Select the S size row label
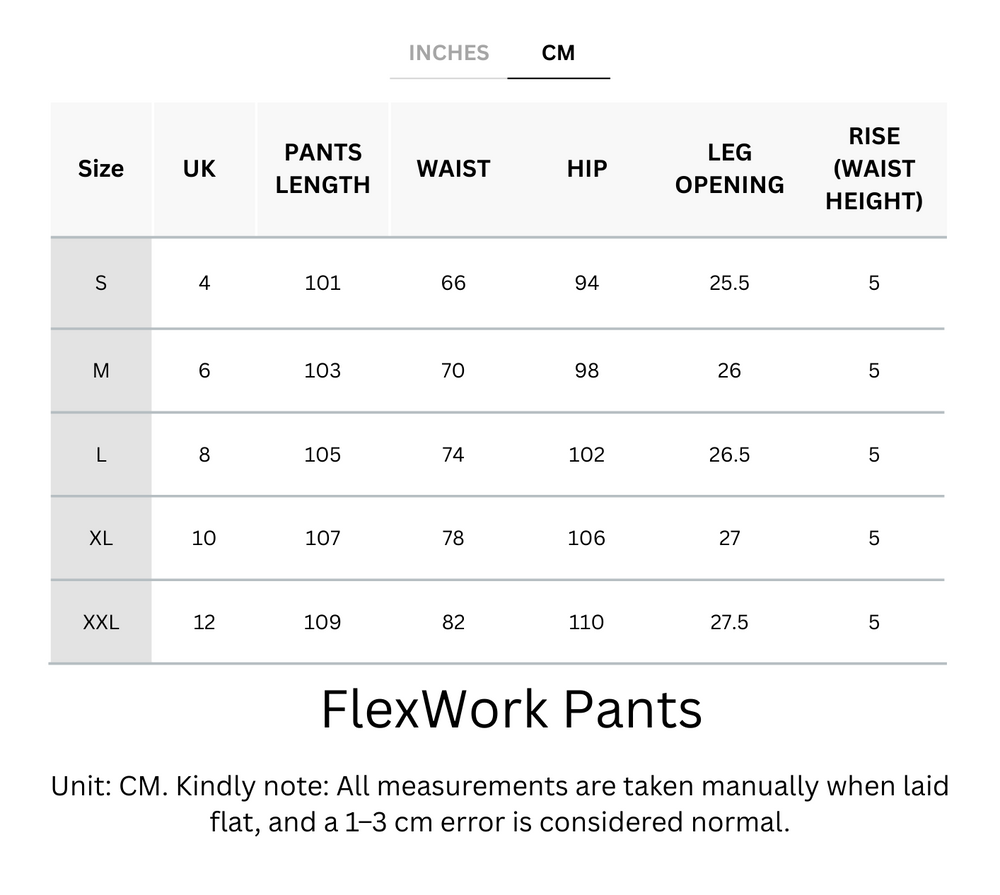This screenshot has width=1000, height=895. 100,283
